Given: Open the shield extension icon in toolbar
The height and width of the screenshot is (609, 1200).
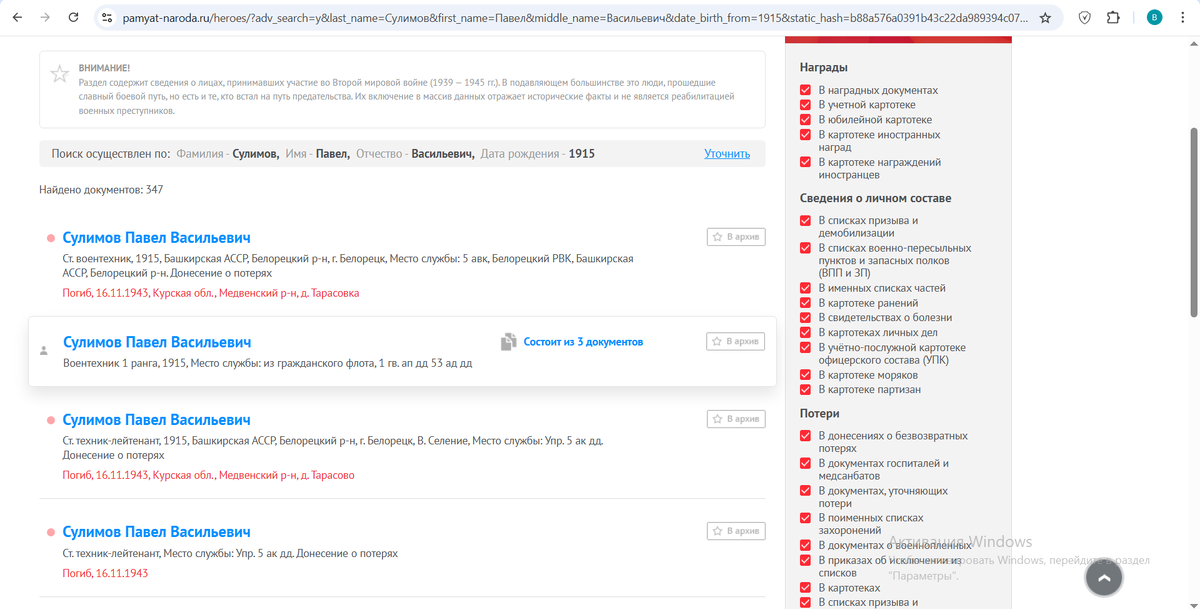Looking at the screenshot, I should [1085, 18].
